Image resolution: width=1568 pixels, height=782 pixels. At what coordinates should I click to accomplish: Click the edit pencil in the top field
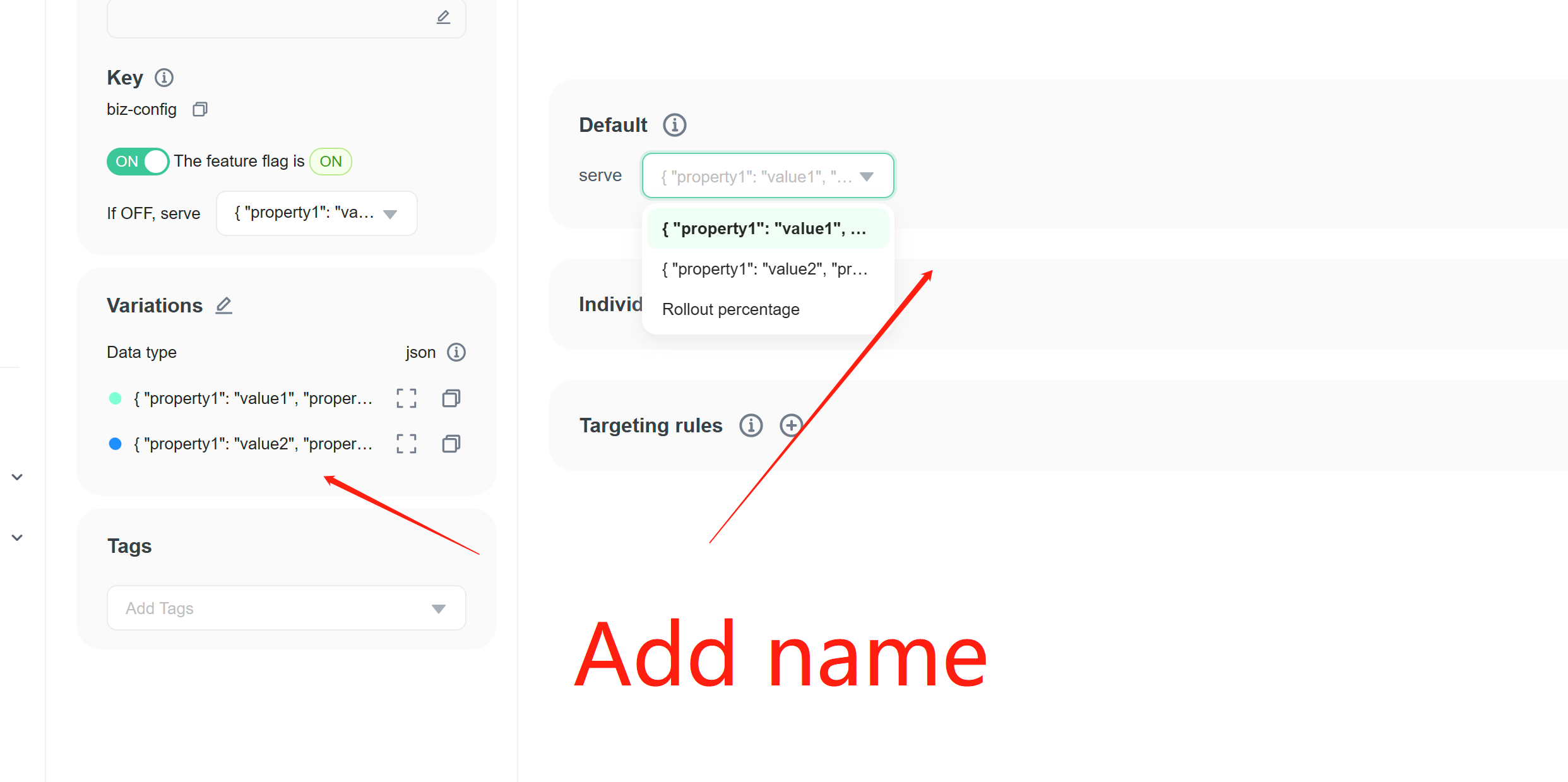tap(443, 17)
